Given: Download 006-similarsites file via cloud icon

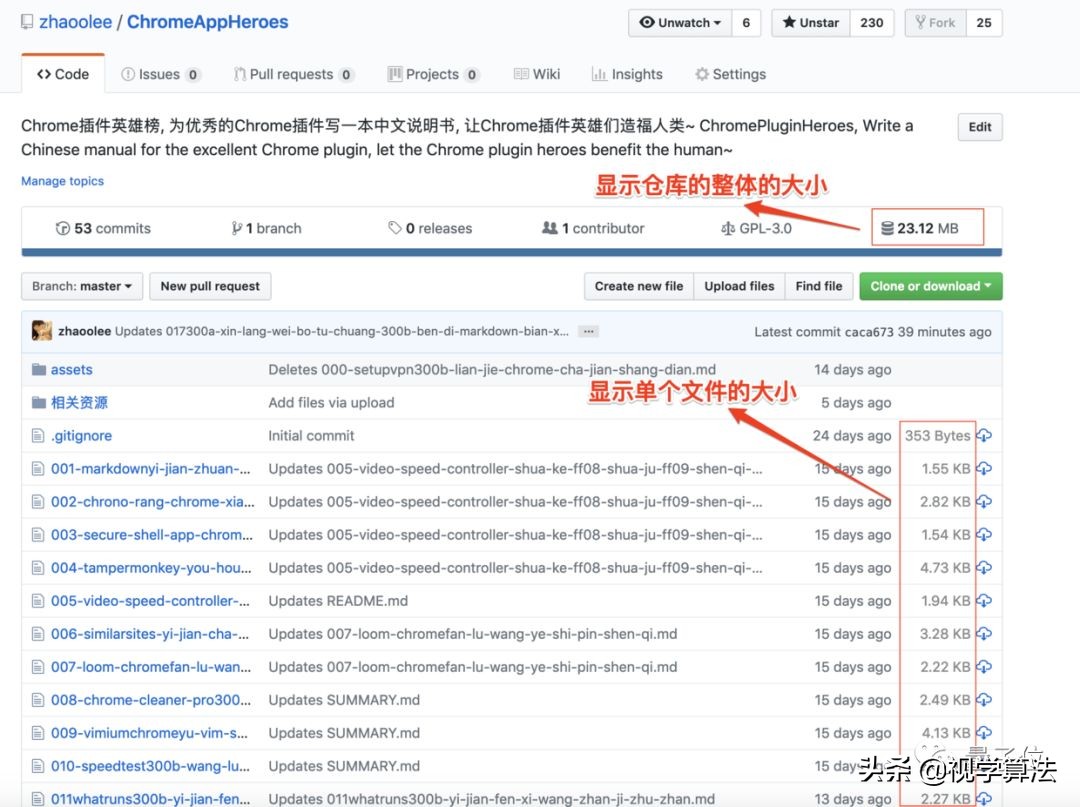Looking at the screenshot, I should pos(984,633).
